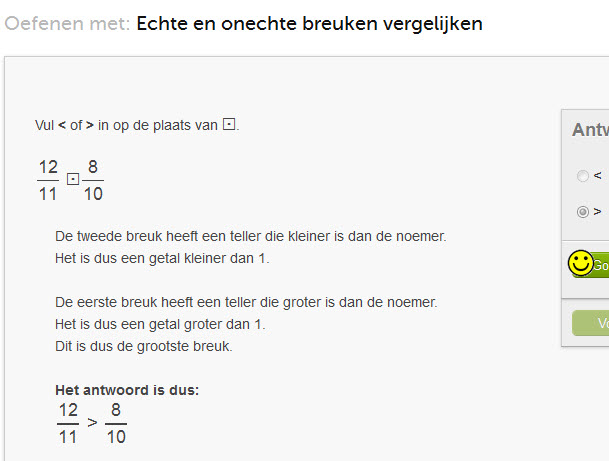
Task: Click the 12/11 fraction in the final answer
Action: pyautogui.click(x=68, y=423)
